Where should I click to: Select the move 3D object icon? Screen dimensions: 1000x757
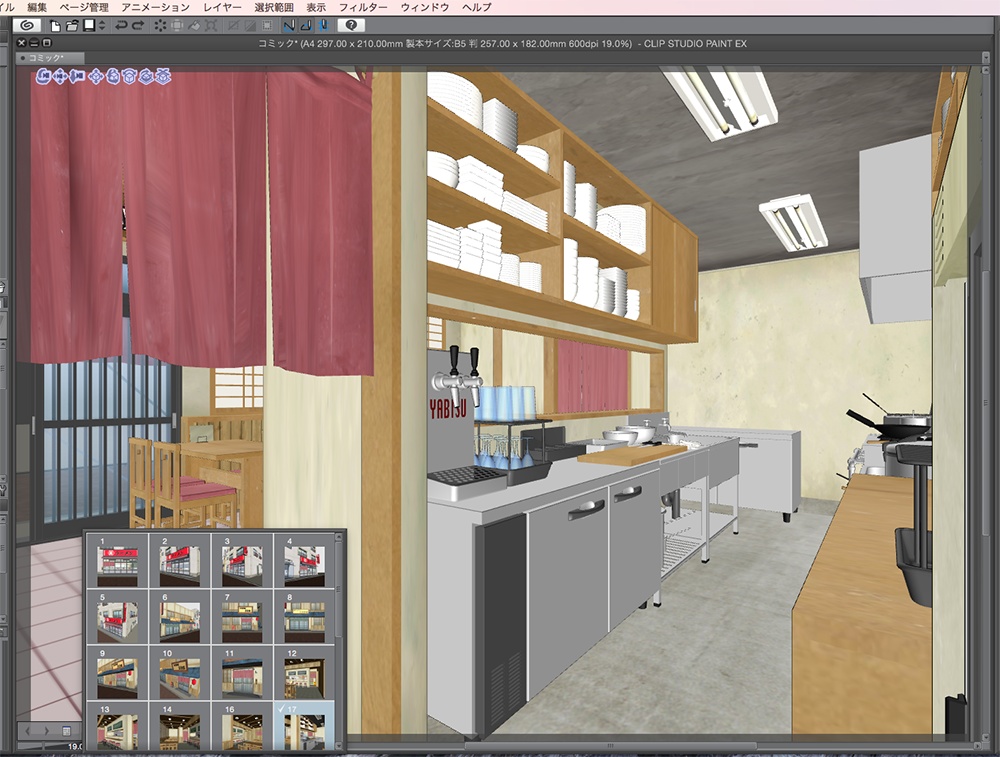(x=97, y=76)
